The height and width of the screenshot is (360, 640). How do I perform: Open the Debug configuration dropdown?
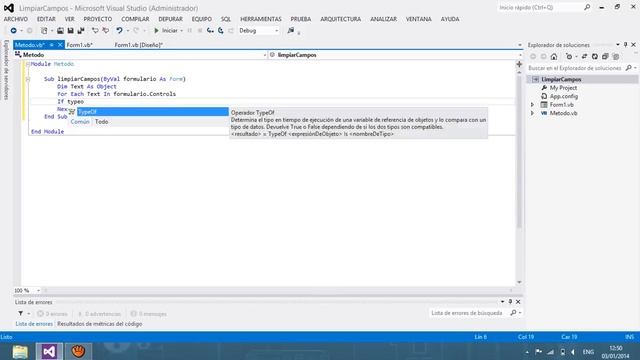[x=276, y=31]
